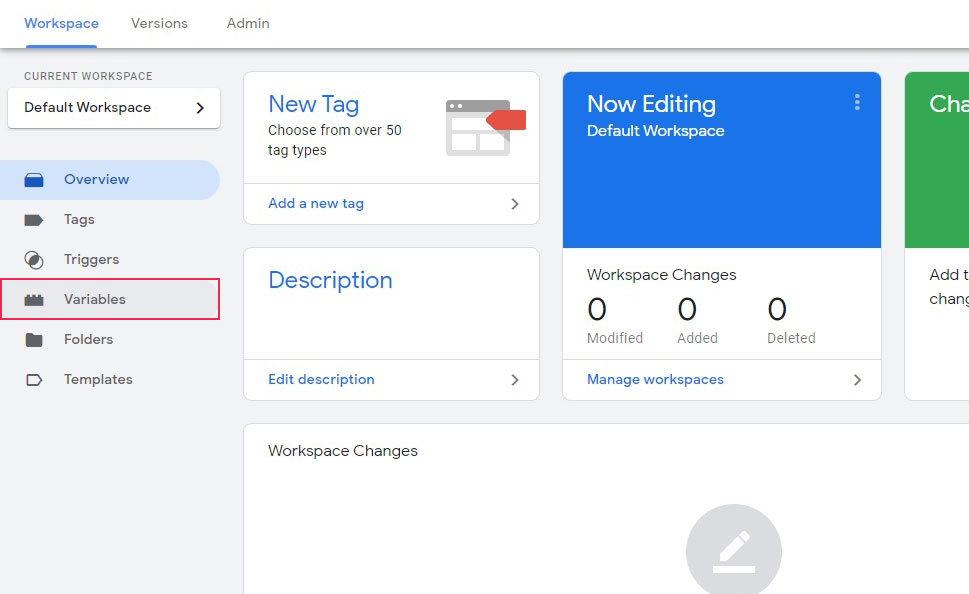Image resolution: width=969 pixels, height=594 pixels.
Task: Click the New Tag heading
Action: 313,104
